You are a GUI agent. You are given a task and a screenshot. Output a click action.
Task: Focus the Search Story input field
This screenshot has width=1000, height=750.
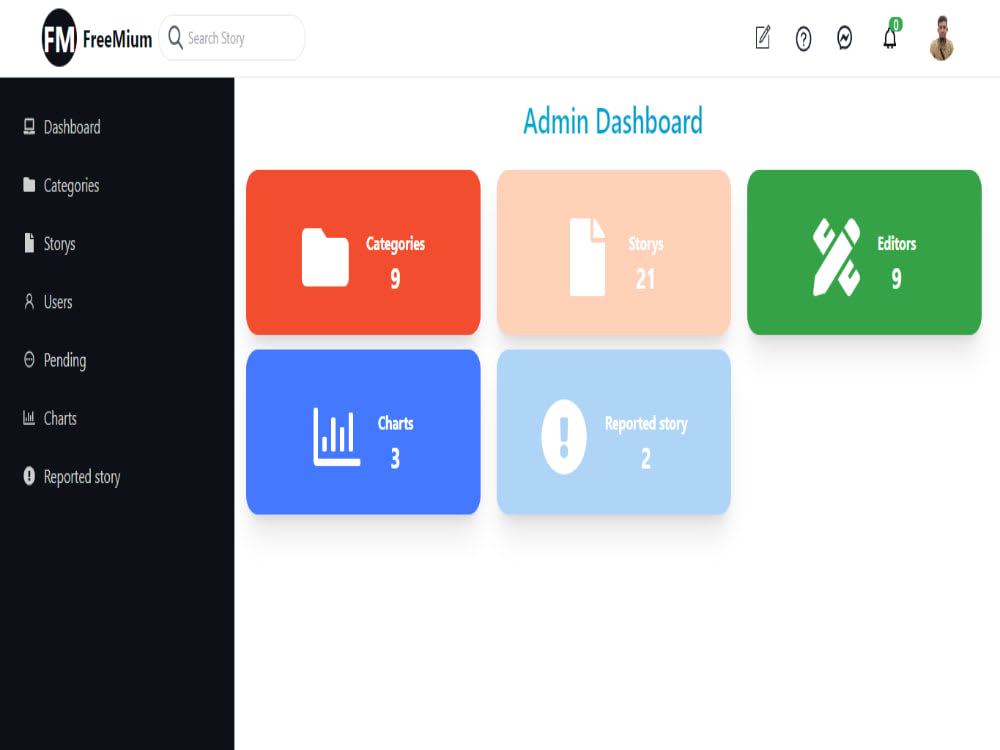click(232, 38)
